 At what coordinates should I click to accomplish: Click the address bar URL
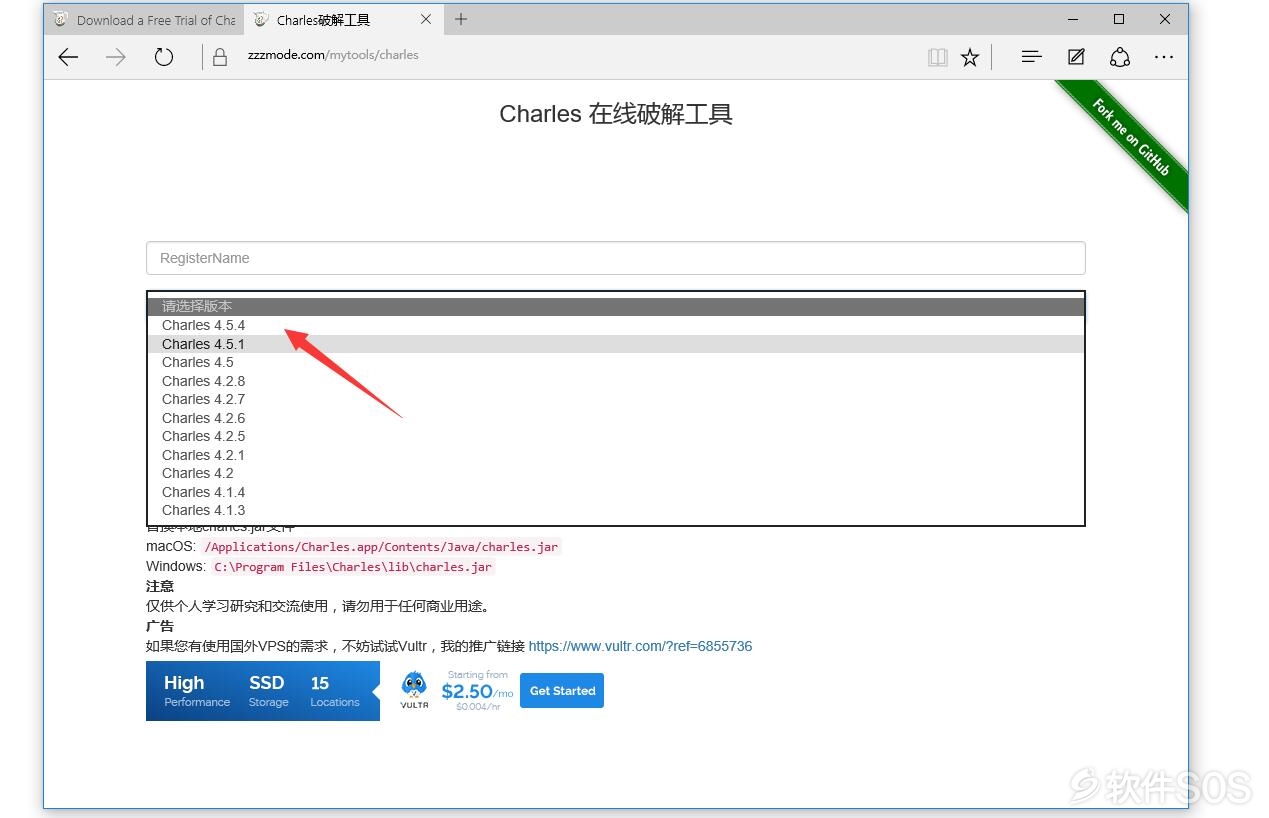pos(333,55)
